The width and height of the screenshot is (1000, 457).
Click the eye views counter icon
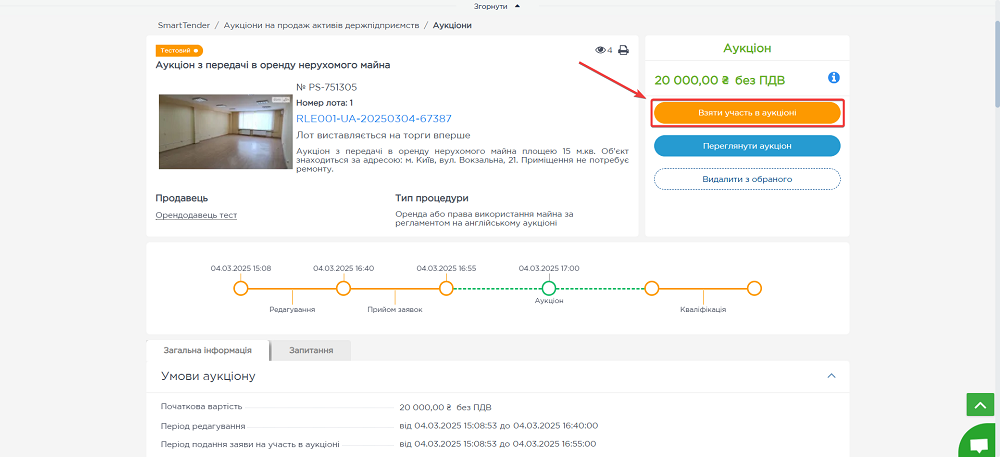600,50
